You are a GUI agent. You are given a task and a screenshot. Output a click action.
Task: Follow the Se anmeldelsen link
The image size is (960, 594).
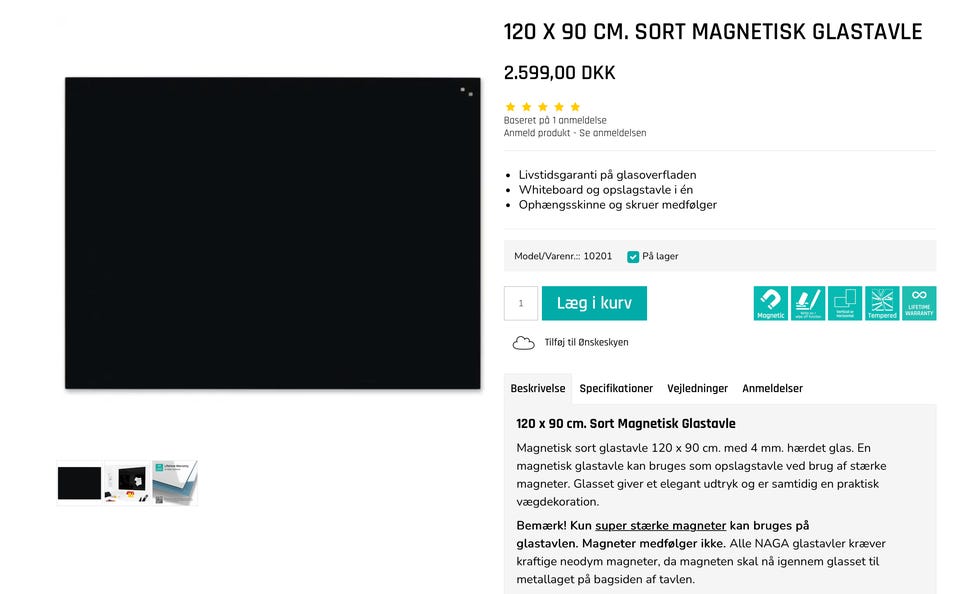tap(613, 133)
